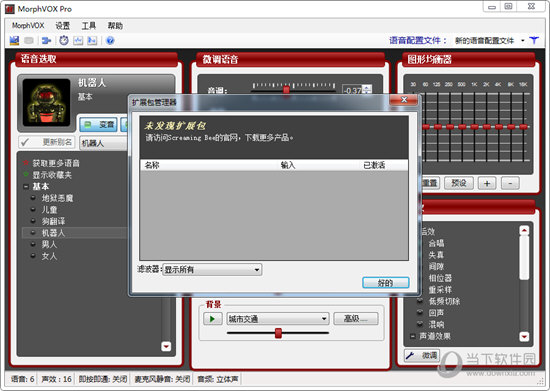Open the MorphVOX menu

[x=28, y=26]
